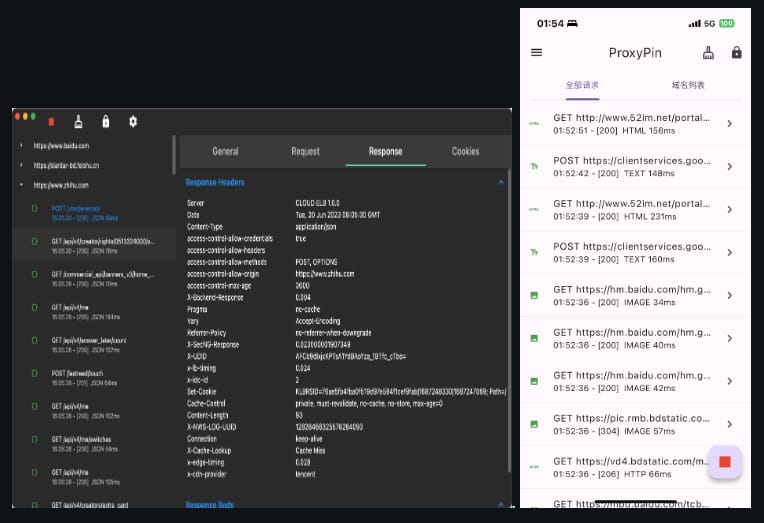This screenshot has height=523, width=764.
Task: Select the Response tab
Action: [x=385, y=152]
